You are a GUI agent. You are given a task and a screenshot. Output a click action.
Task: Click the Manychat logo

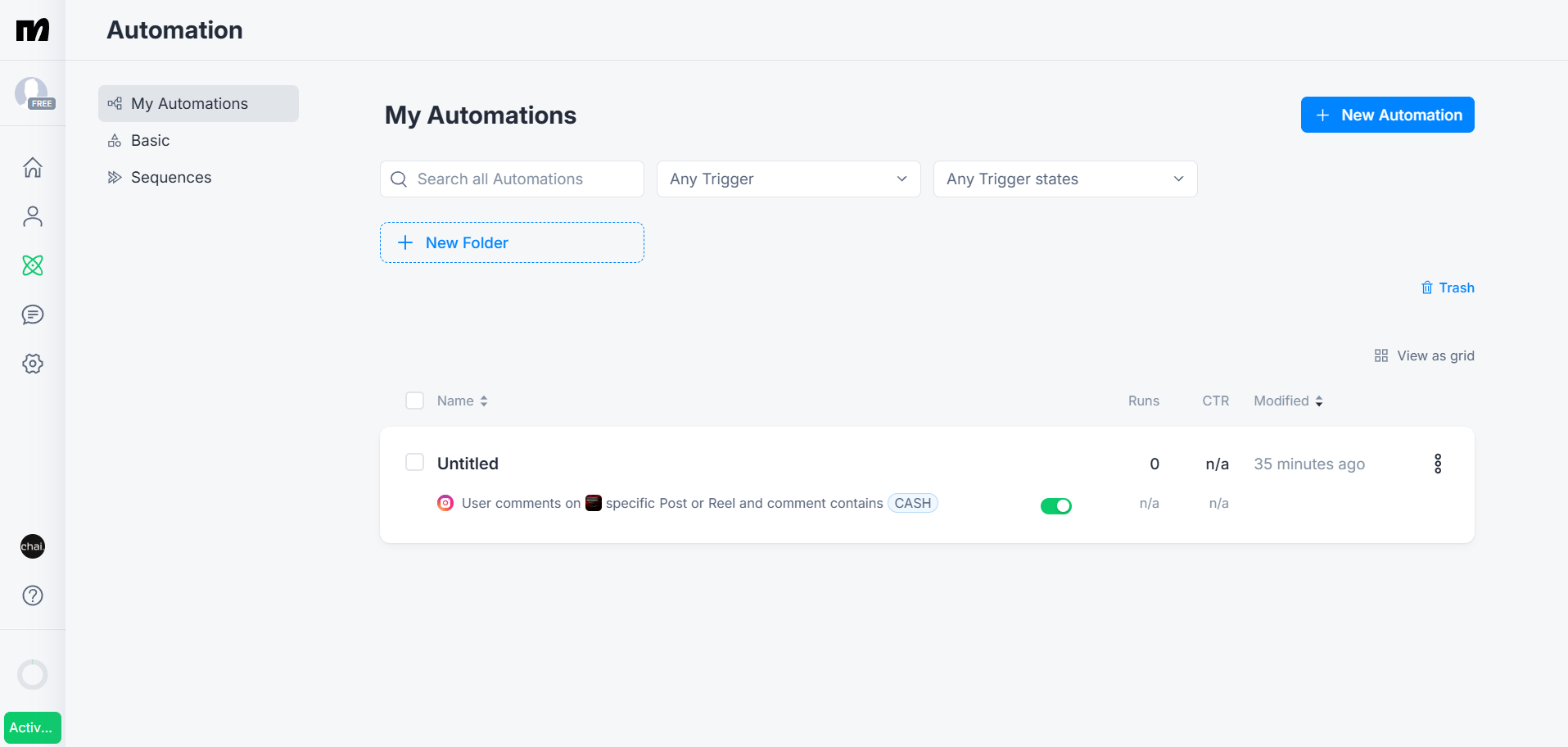pos(33,30)
